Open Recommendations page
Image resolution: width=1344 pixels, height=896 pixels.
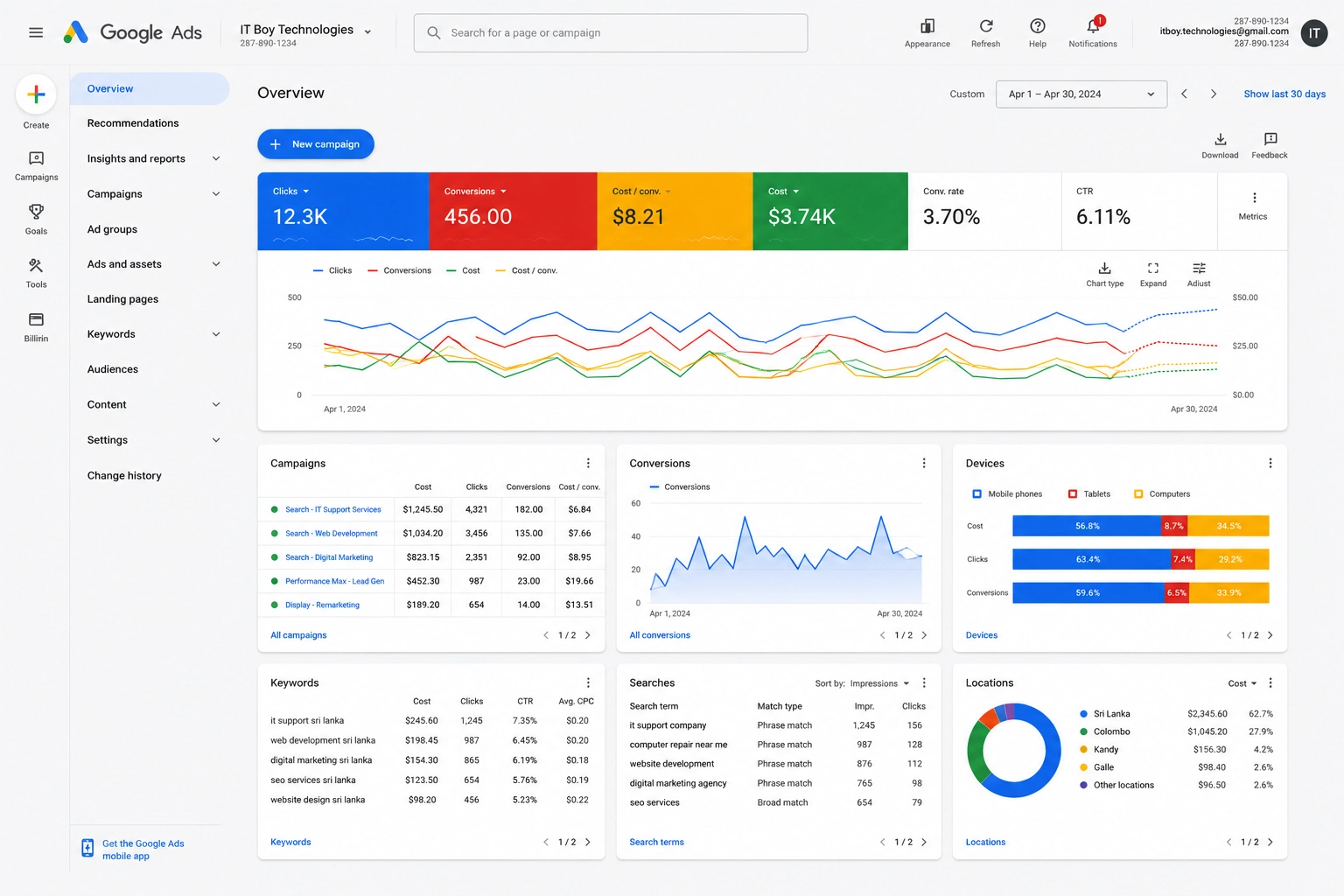[x=133, y=123]
